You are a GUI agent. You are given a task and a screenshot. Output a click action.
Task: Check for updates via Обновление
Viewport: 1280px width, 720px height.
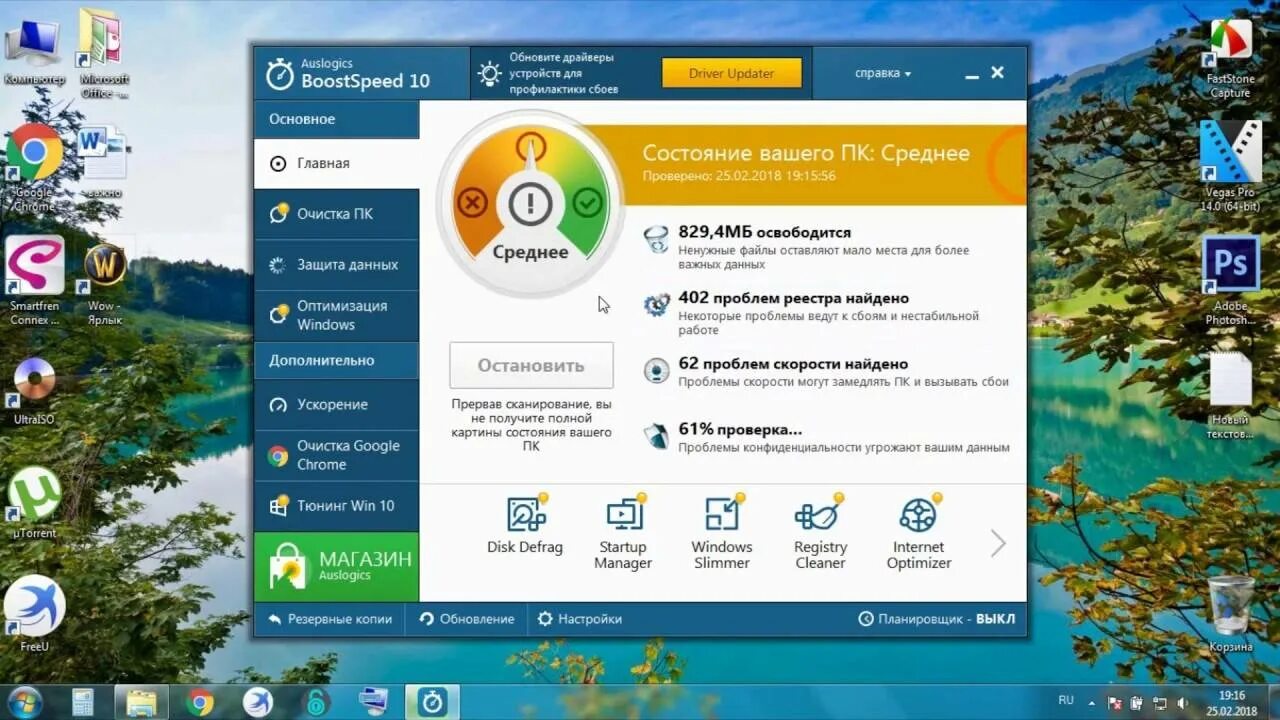click(466, 619)
